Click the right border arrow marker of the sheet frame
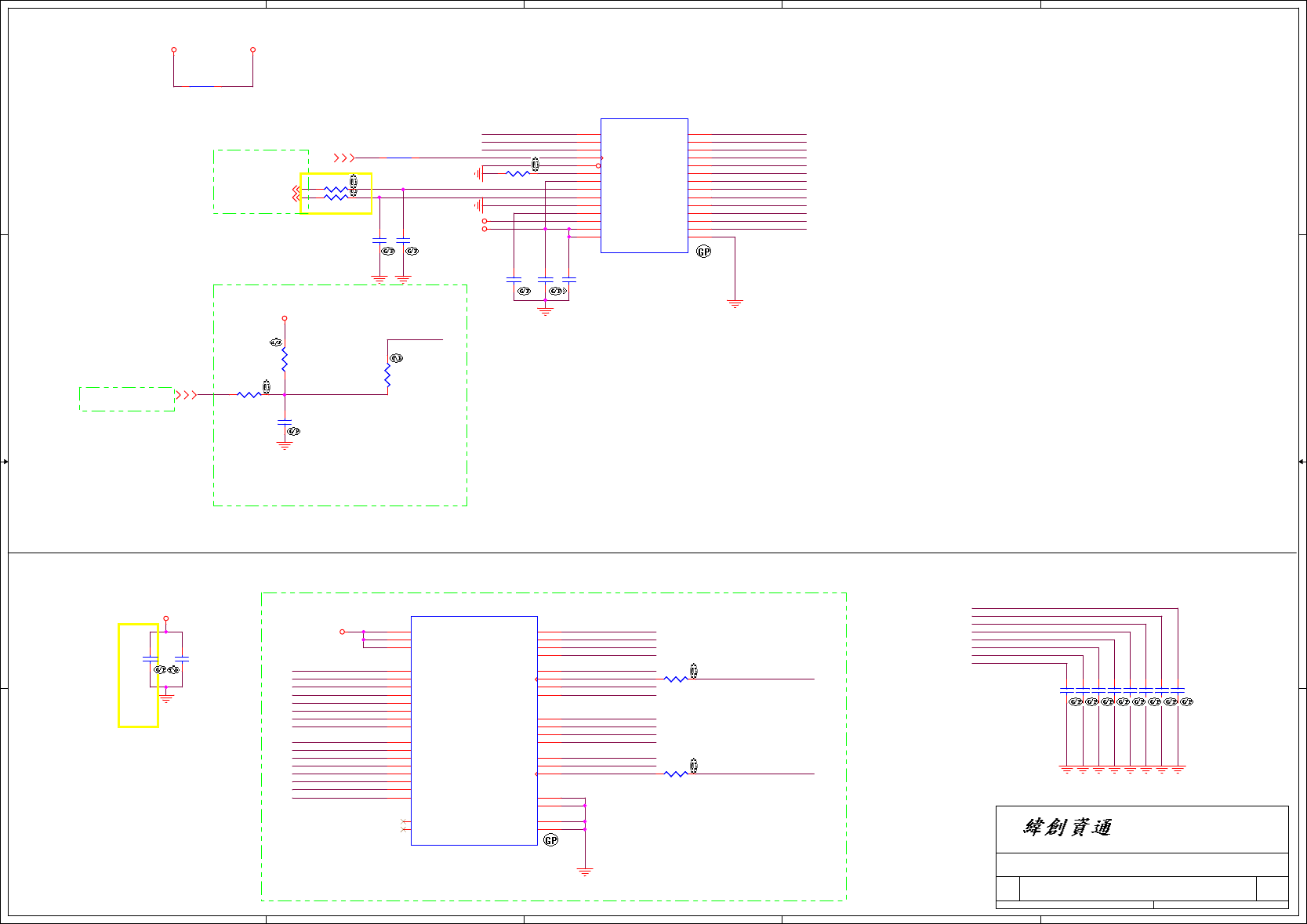This screenshot has width=1307, height=924. (1302, 462)
